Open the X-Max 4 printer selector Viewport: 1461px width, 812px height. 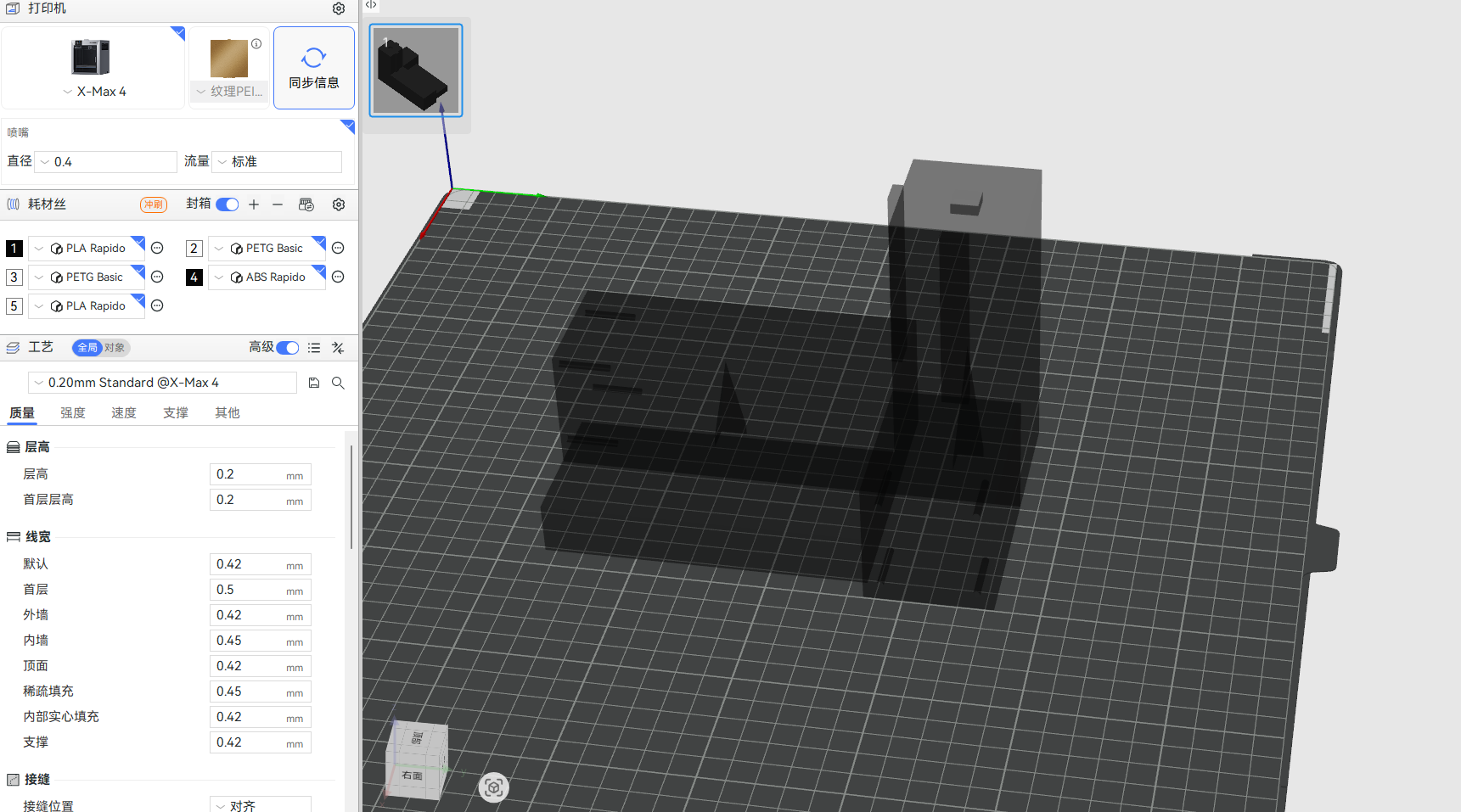(x=93, y=68)
